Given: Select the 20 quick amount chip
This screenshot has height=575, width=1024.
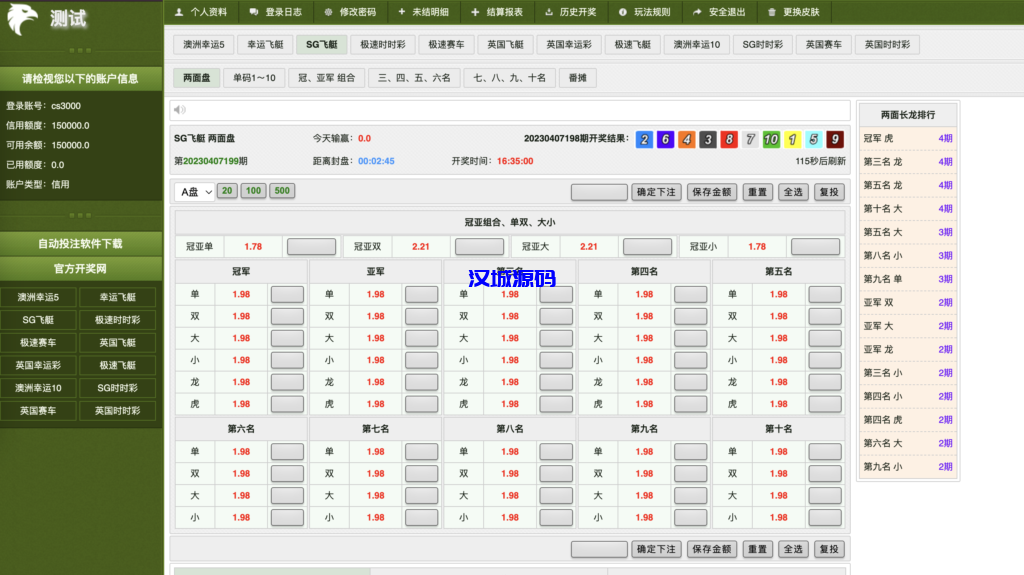Looking at the screenshot, I should (x=227, y=191).
